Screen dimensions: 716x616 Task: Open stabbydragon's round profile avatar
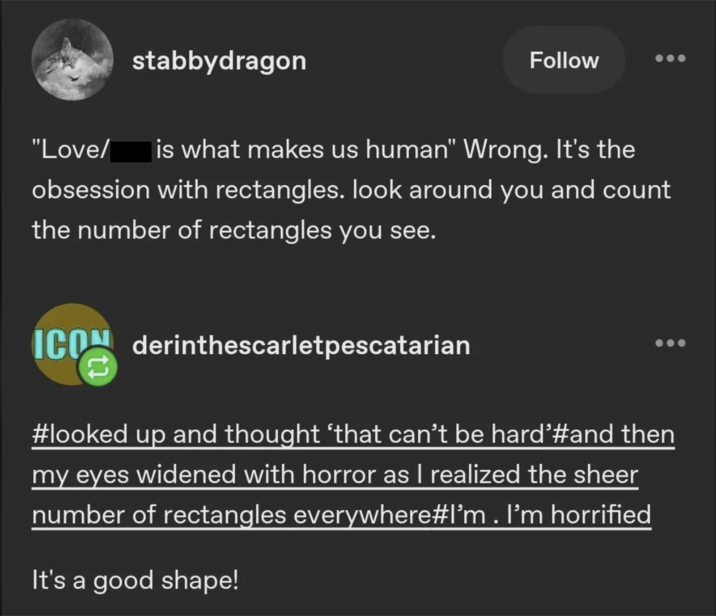click(x=72, y=60)
